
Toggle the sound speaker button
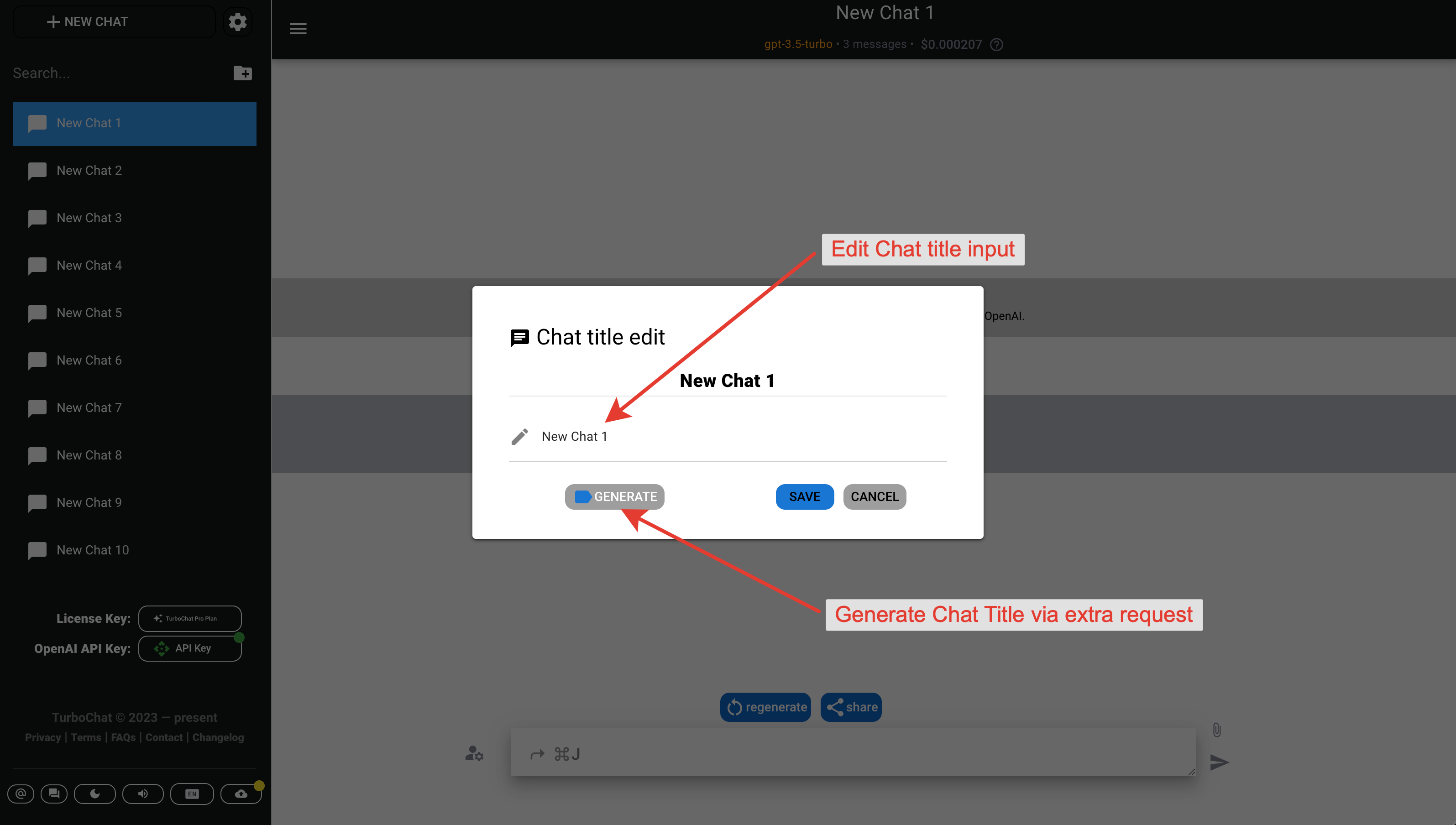point(143,793)
